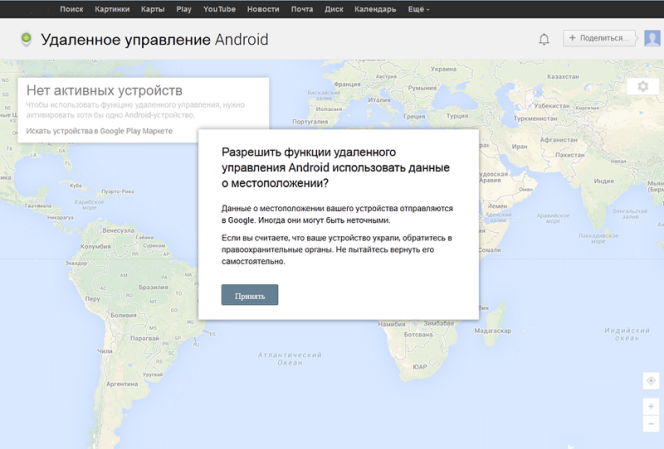Open Календарь in the top bar
Screen dimensions: 664x449
coord(375,9)
